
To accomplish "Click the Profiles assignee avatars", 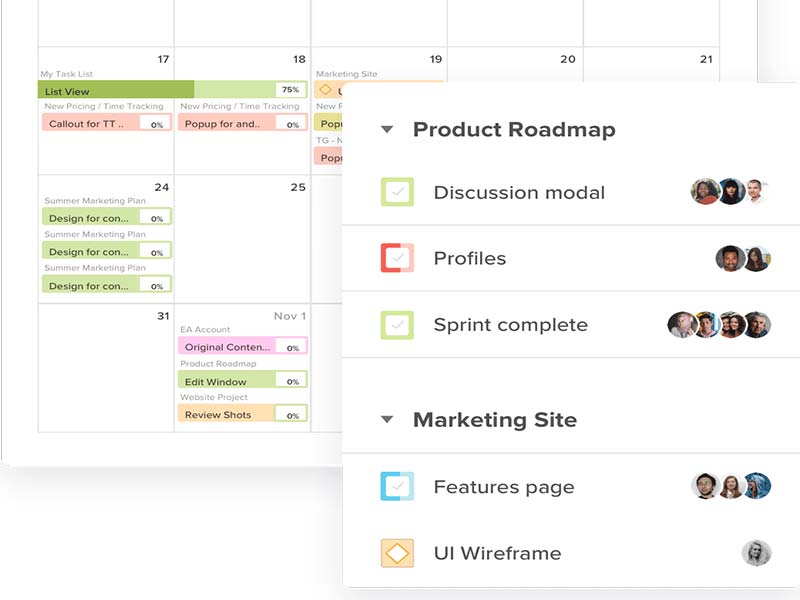I will click(x=743, y=259).
